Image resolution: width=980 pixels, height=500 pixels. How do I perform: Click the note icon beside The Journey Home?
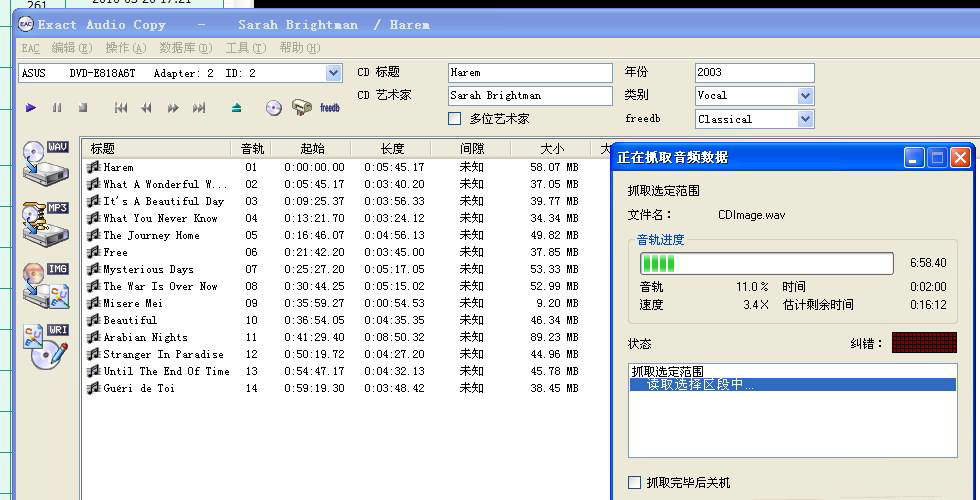point(94,235)
